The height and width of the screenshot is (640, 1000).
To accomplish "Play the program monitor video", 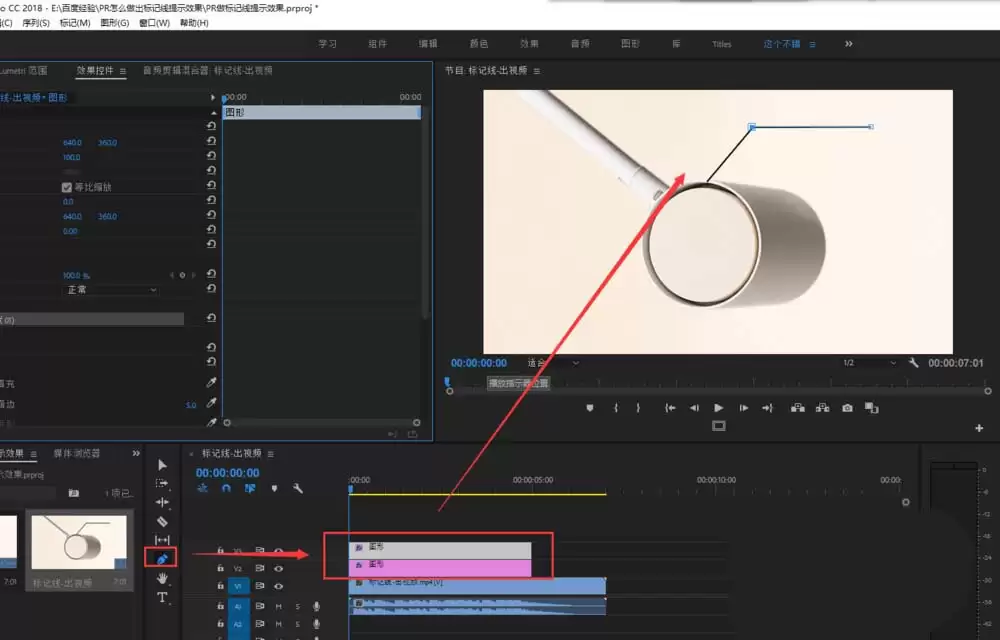I will (x=719, y=408).
